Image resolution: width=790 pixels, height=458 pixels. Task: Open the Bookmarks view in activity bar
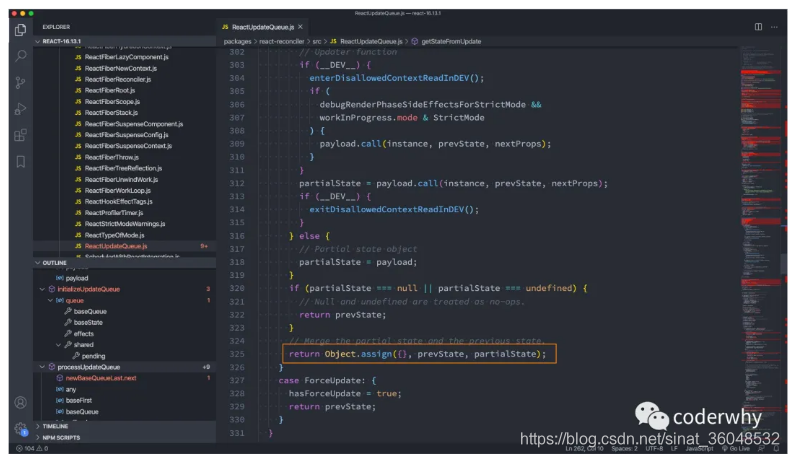21,162
